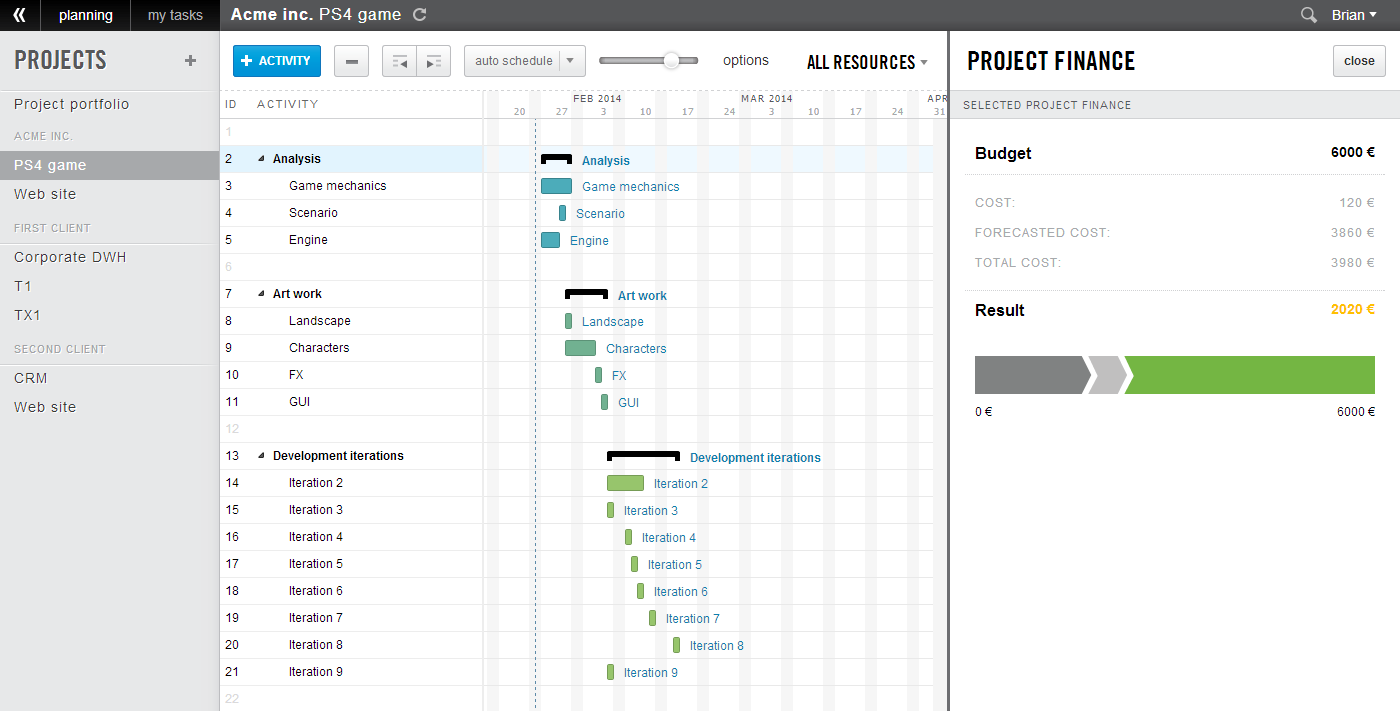The image size is (1400, 711).
Task: Collapse the sidebar with double-chevron icon
Action: (20, 15)
